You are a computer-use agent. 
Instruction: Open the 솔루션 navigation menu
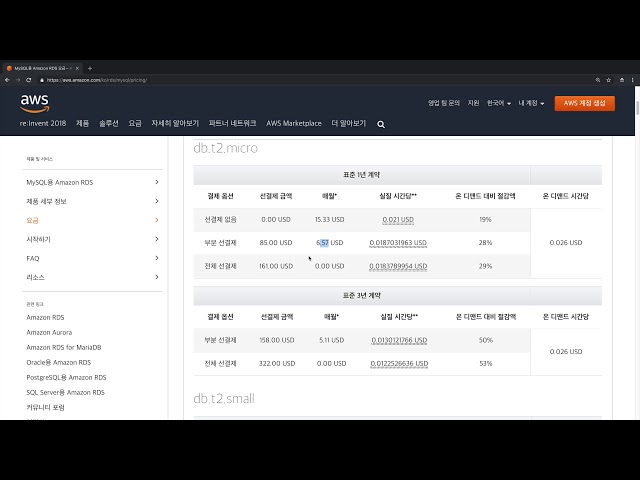[109, 123]
